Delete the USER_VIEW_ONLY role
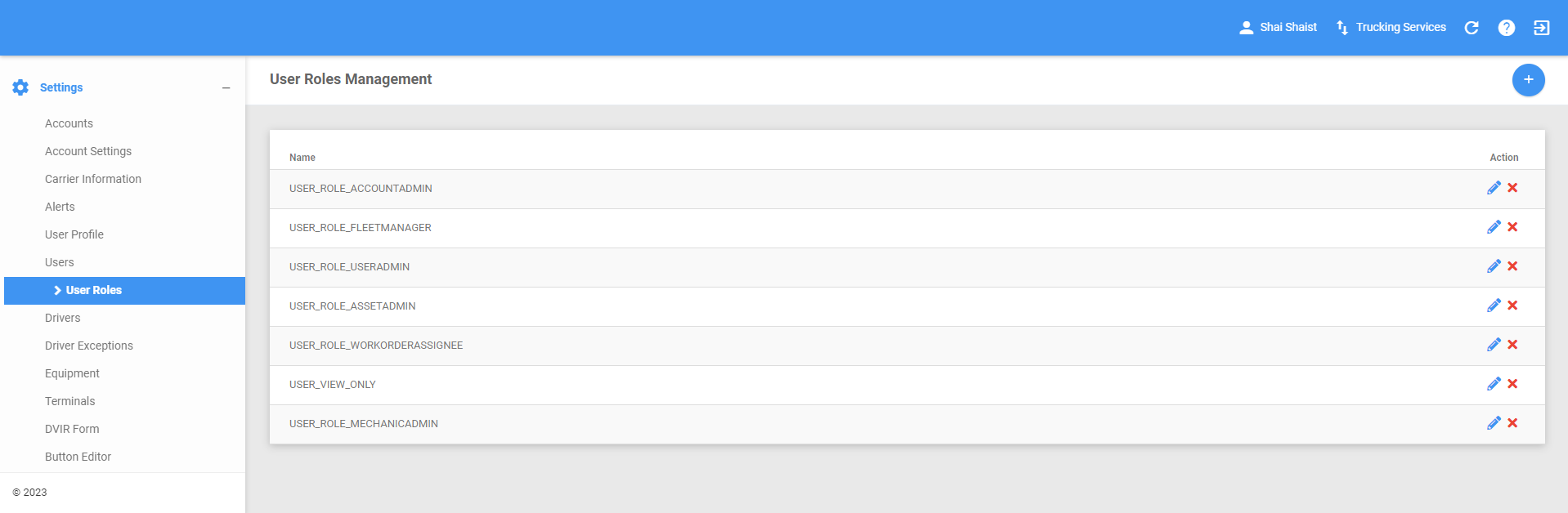Image resolution: width=1568 pixels, height=513 pixels. [x=1512, y=384]
